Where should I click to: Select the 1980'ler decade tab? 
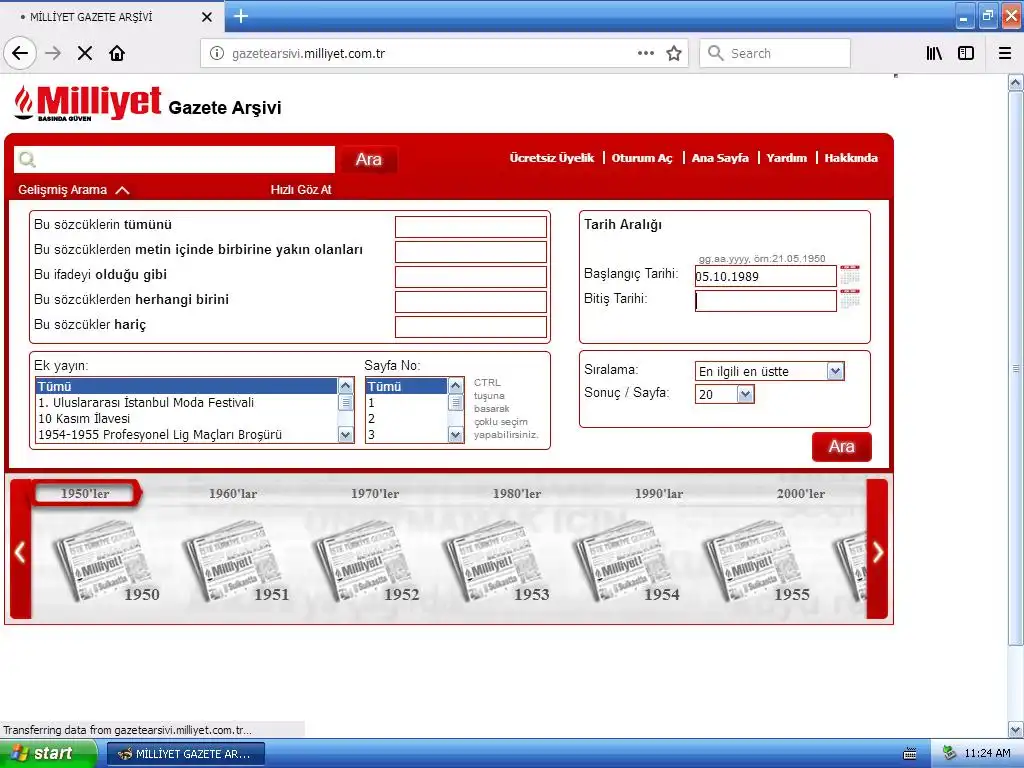click(x=517, y=494)
